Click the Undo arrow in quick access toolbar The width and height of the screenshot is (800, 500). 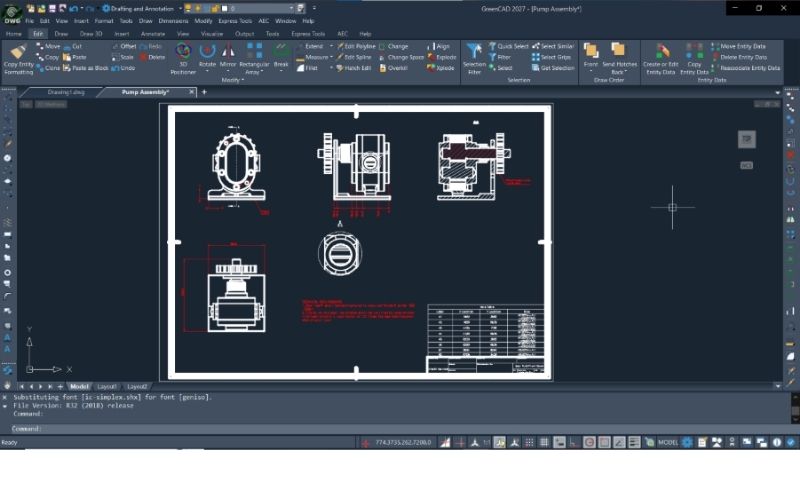point(73,8)
